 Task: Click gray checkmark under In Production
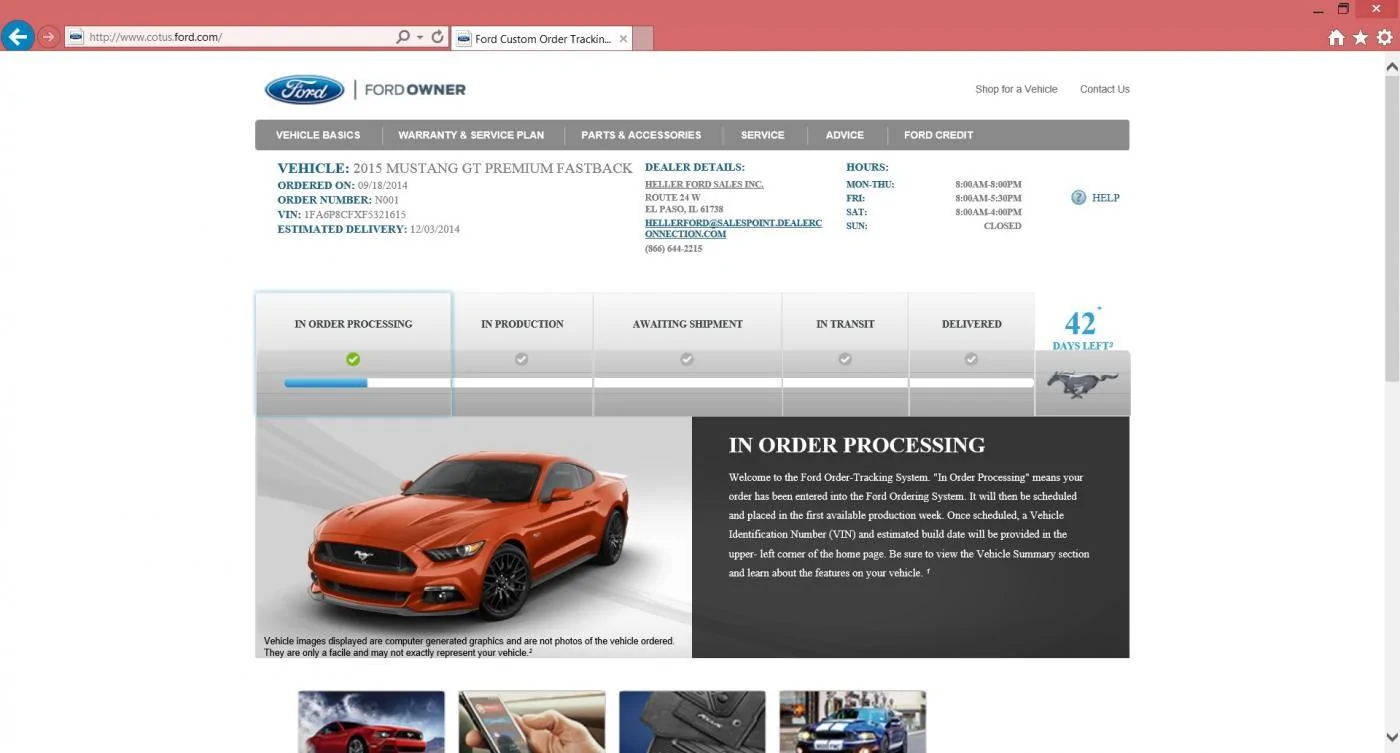(x=521, y=359)
